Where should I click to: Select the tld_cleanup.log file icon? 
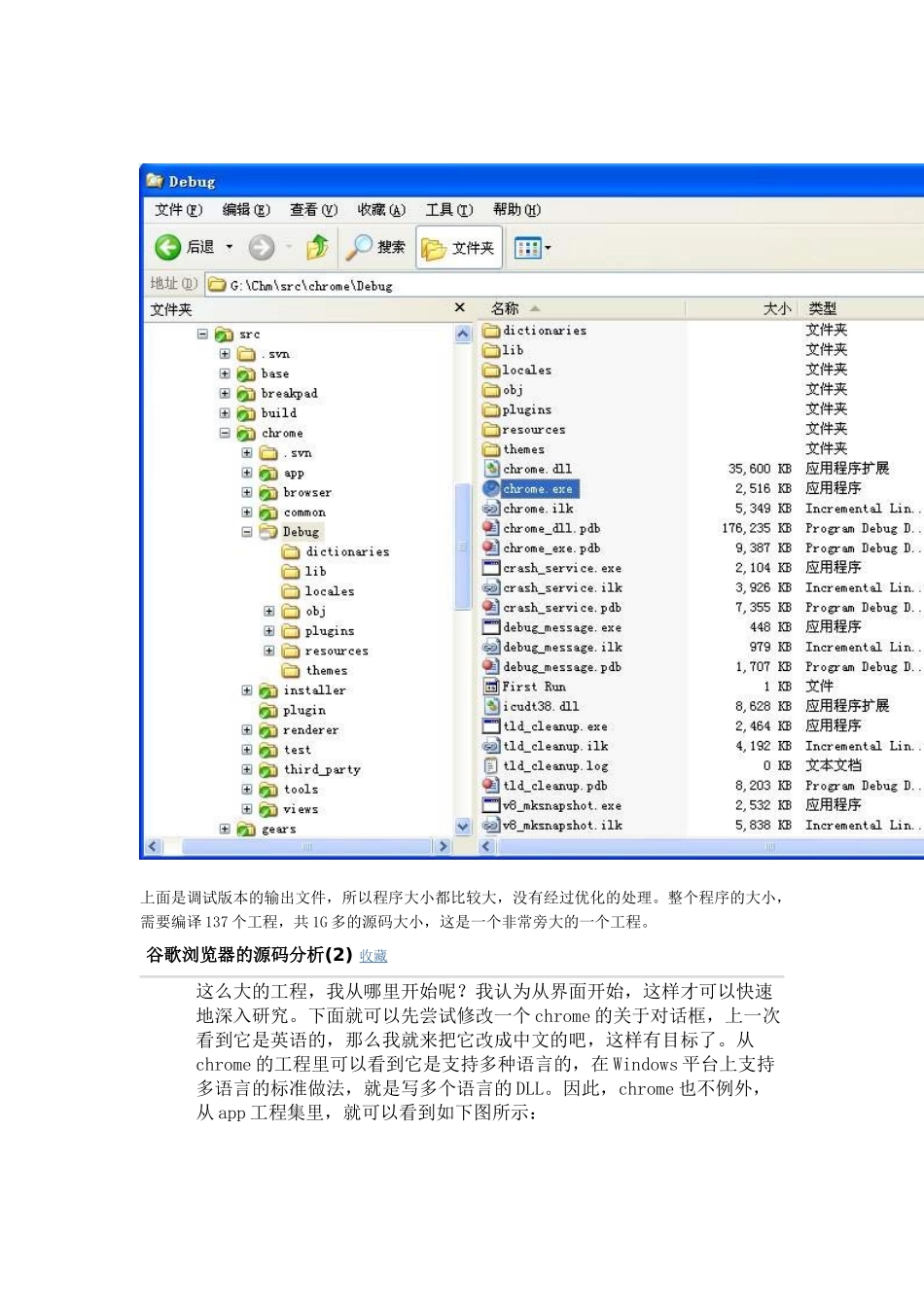tap(492, 765)
